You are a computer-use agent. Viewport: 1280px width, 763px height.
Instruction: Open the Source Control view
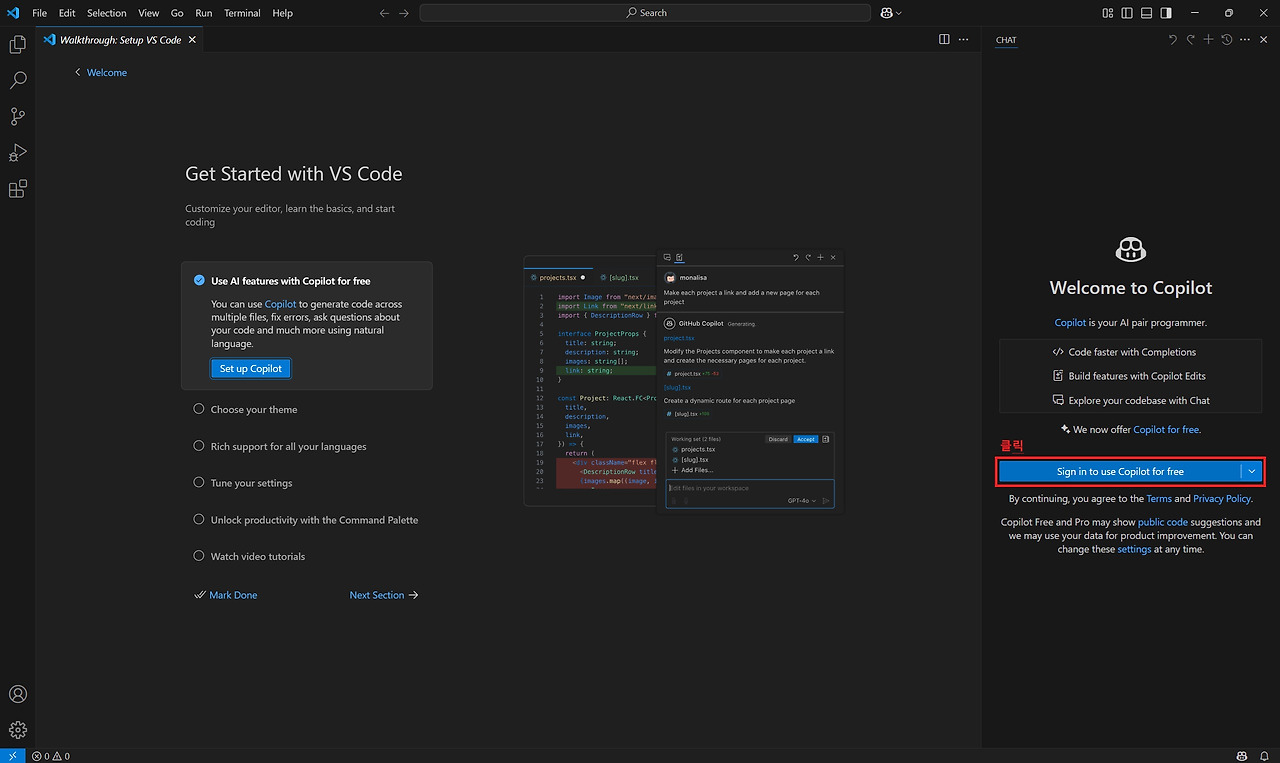(x=17, y=116)
